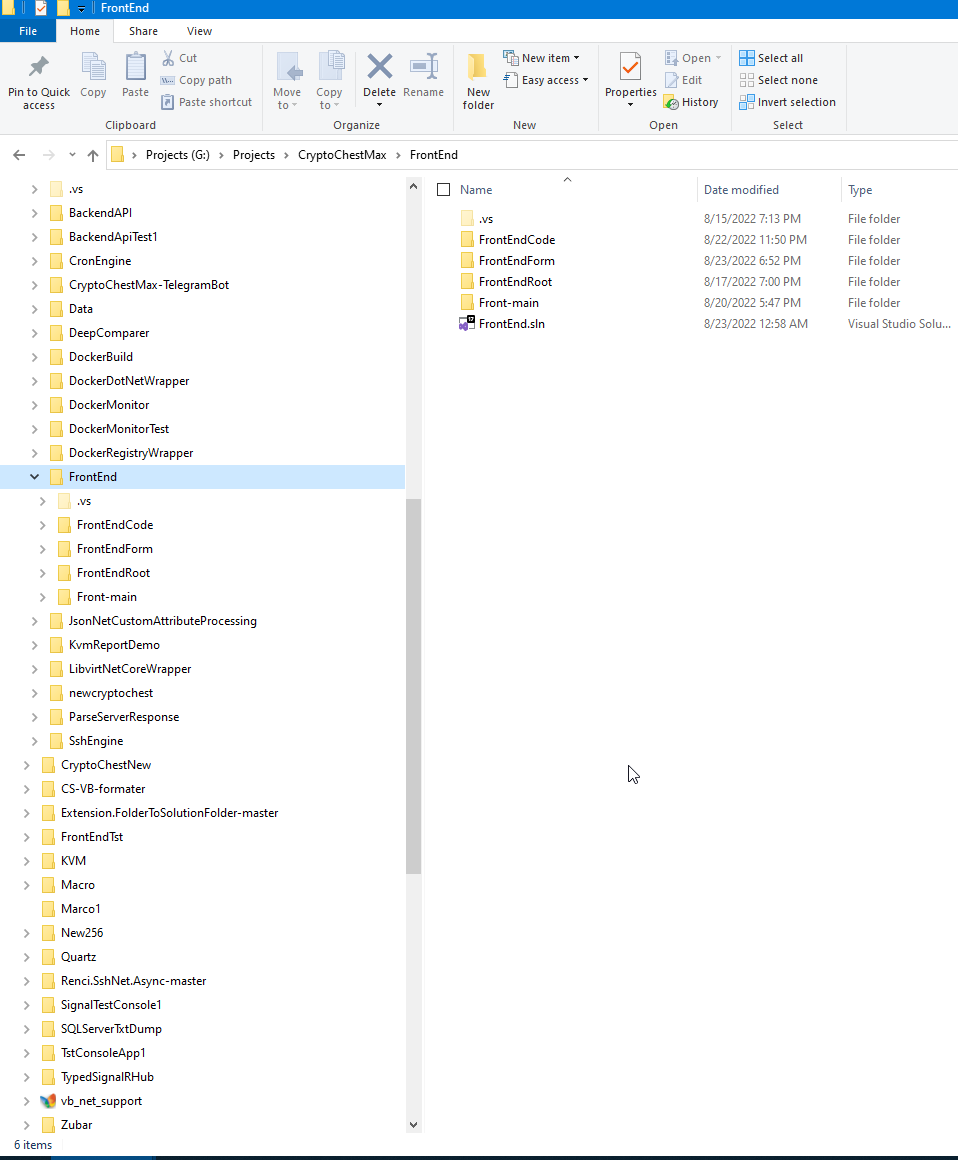Viewport: 958px width, 1160px height.
Task: Click the Paste clipboard icon
Action: [x=135, y=67]
